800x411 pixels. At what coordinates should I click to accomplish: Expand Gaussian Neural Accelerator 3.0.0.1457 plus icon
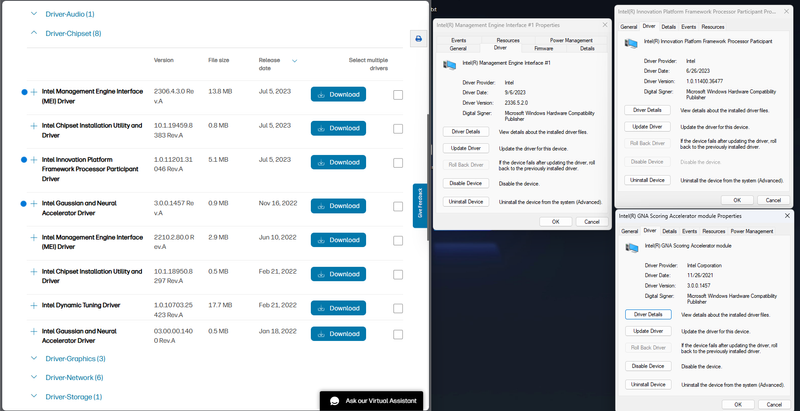(x=34, y=203)
